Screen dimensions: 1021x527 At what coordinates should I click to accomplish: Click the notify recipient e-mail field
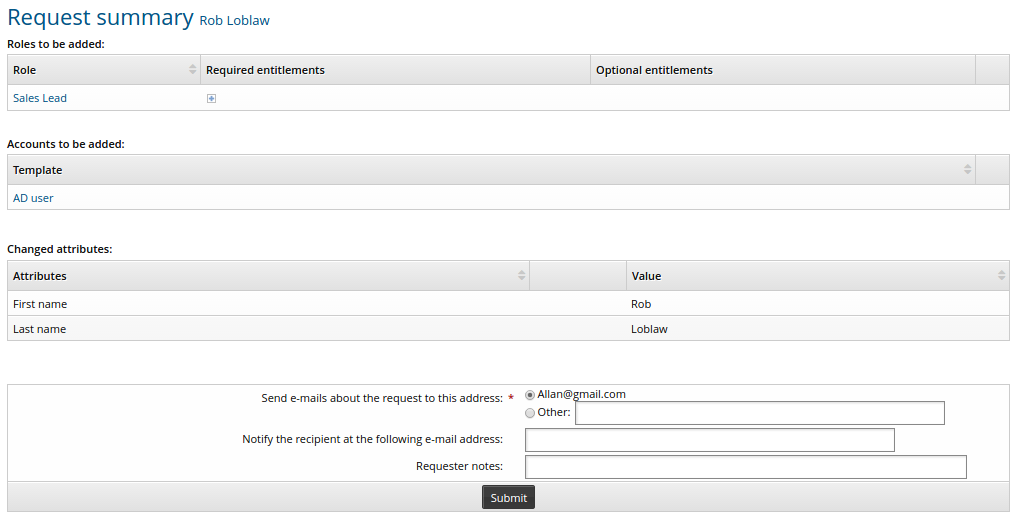(x=709, y=440)
